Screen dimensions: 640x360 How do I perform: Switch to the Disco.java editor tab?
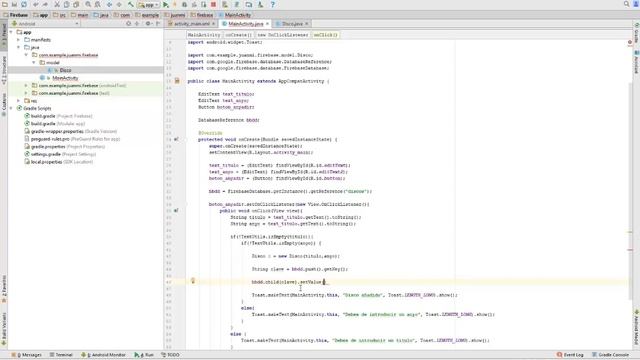[292, 24]
